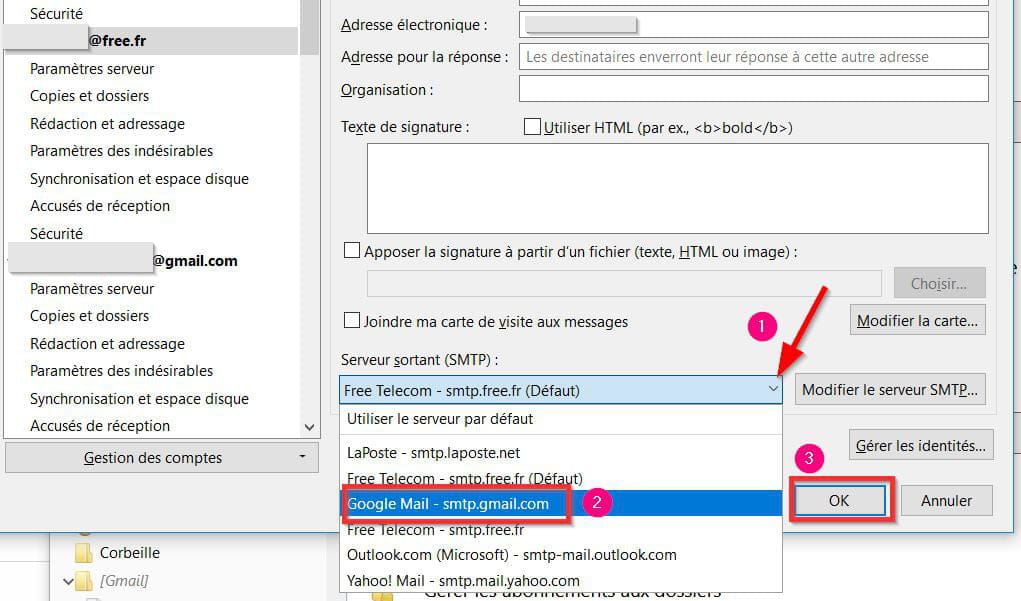Tick Apposer la signature à partir d'un fichier

point(352,251)
